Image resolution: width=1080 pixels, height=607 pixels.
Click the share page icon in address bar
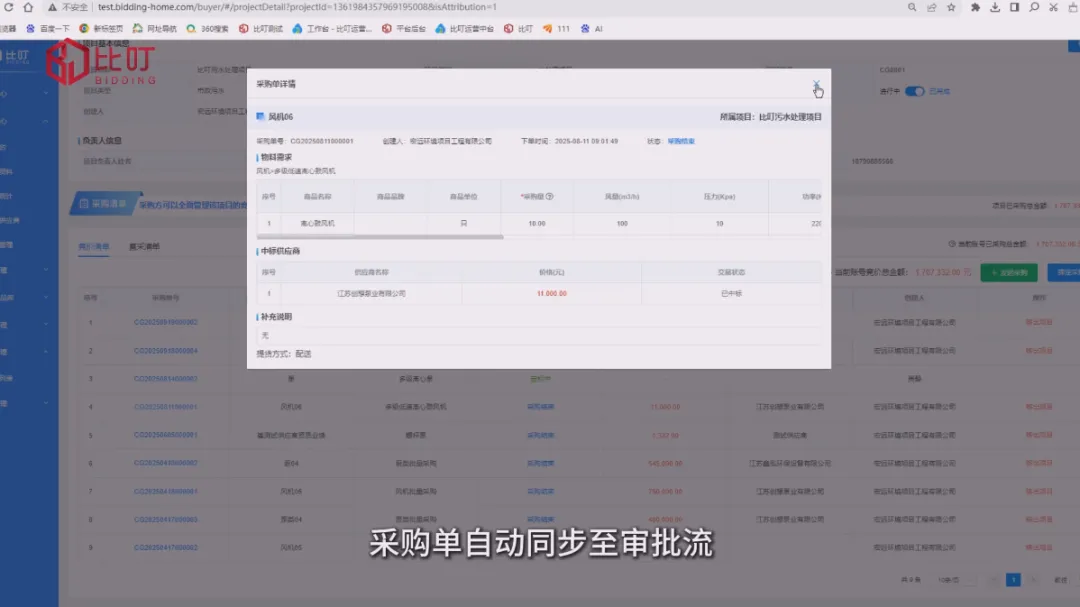tap(931, 7)
